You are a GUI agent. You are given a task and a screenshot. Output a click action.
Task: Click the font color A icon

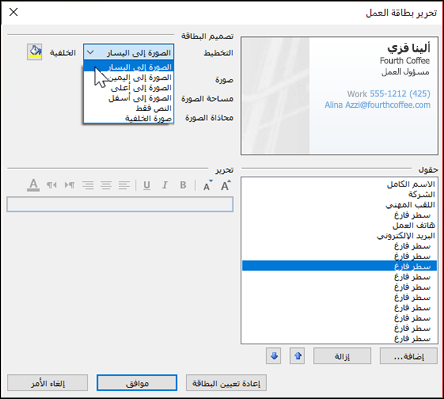coord(33,185)
